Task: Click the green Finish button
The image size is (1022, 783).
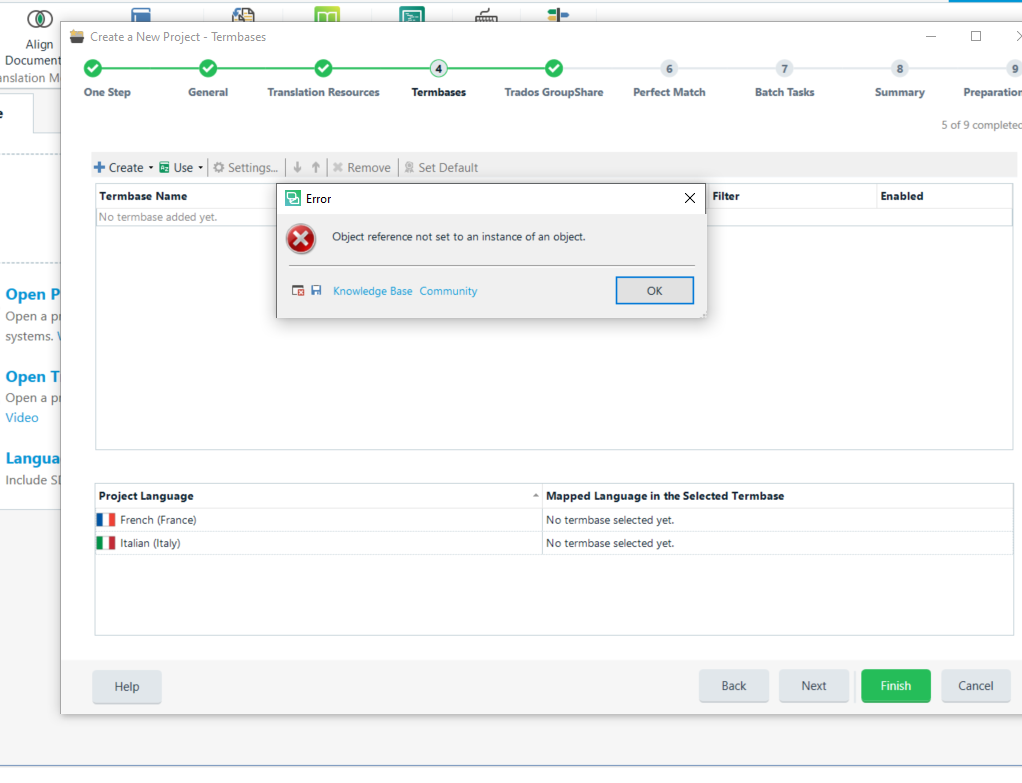Action: [896, 686]
